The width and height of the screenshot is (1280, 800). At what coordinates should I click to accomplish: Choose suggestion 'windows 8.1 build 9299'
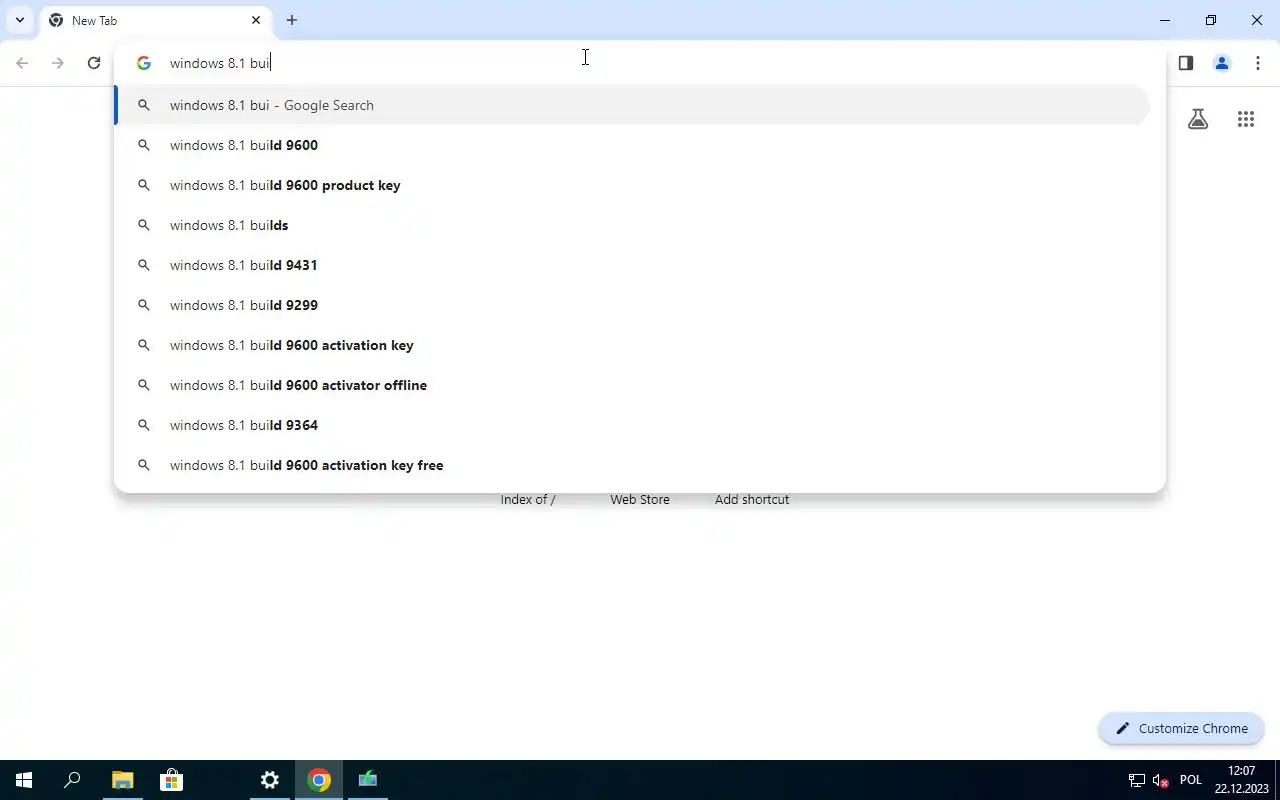632,305
